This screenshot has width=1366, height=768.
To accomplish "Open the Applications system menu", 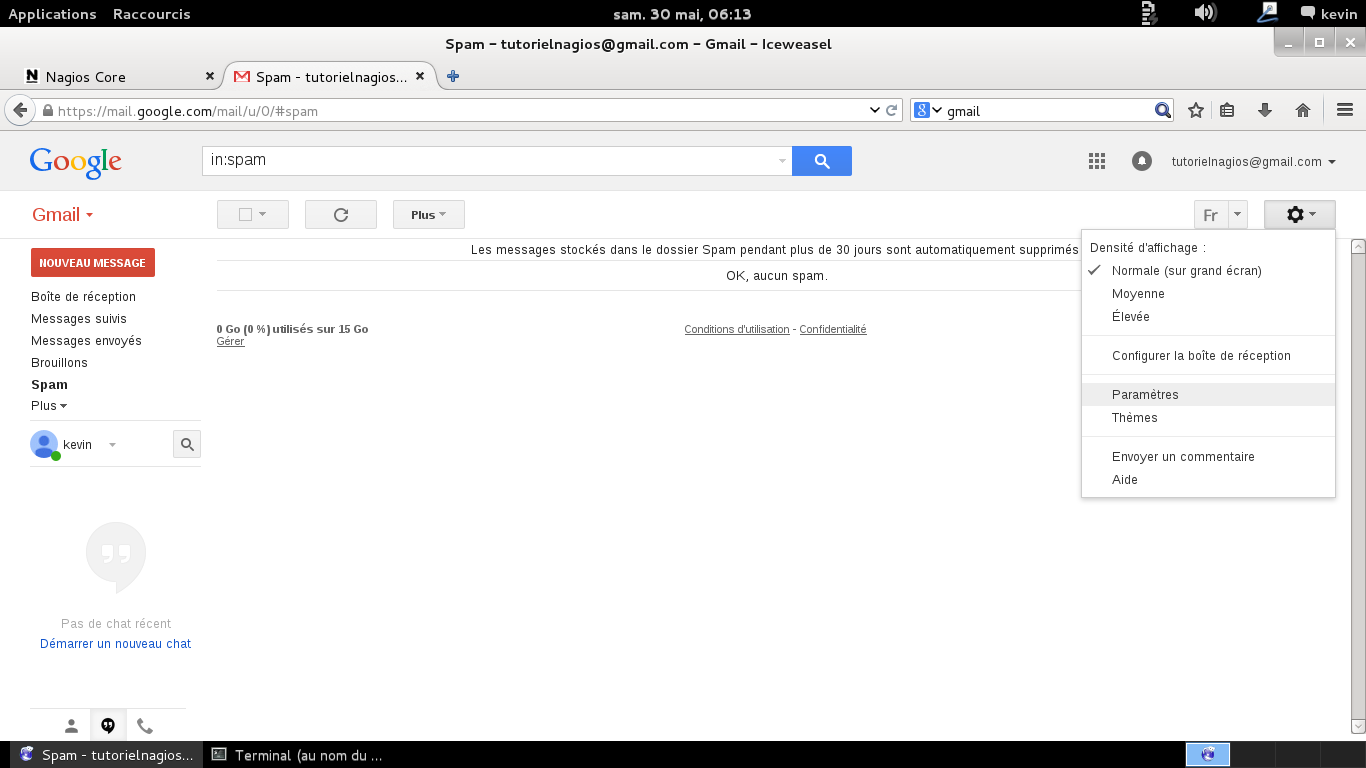I will (52, 14).
